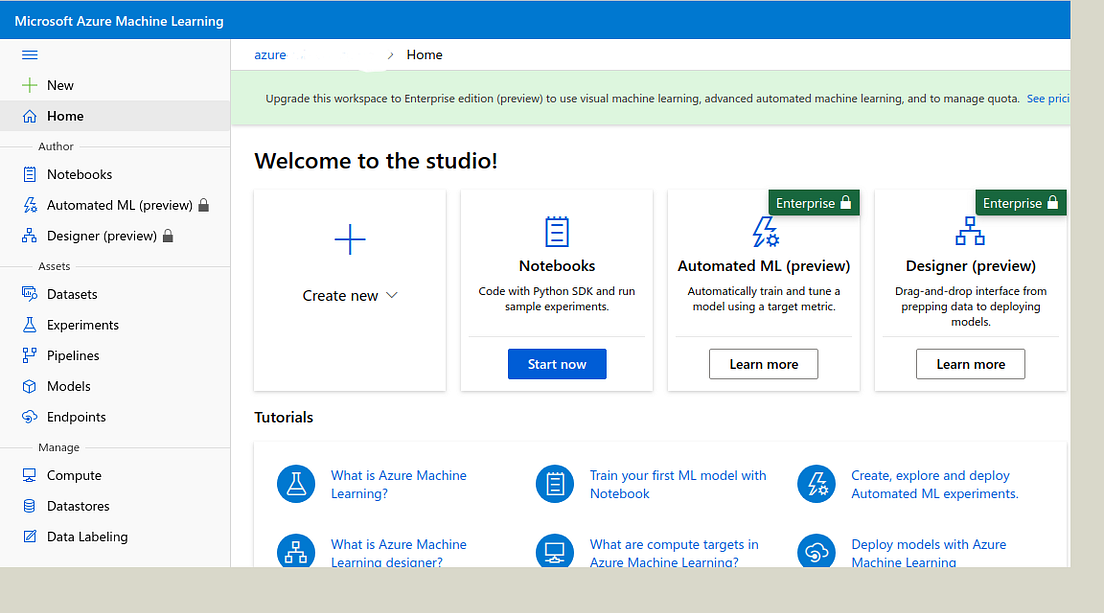Screen dimensions: 1104x613
Task: Open the Notebooks section in sidebar
Action: 78,174
